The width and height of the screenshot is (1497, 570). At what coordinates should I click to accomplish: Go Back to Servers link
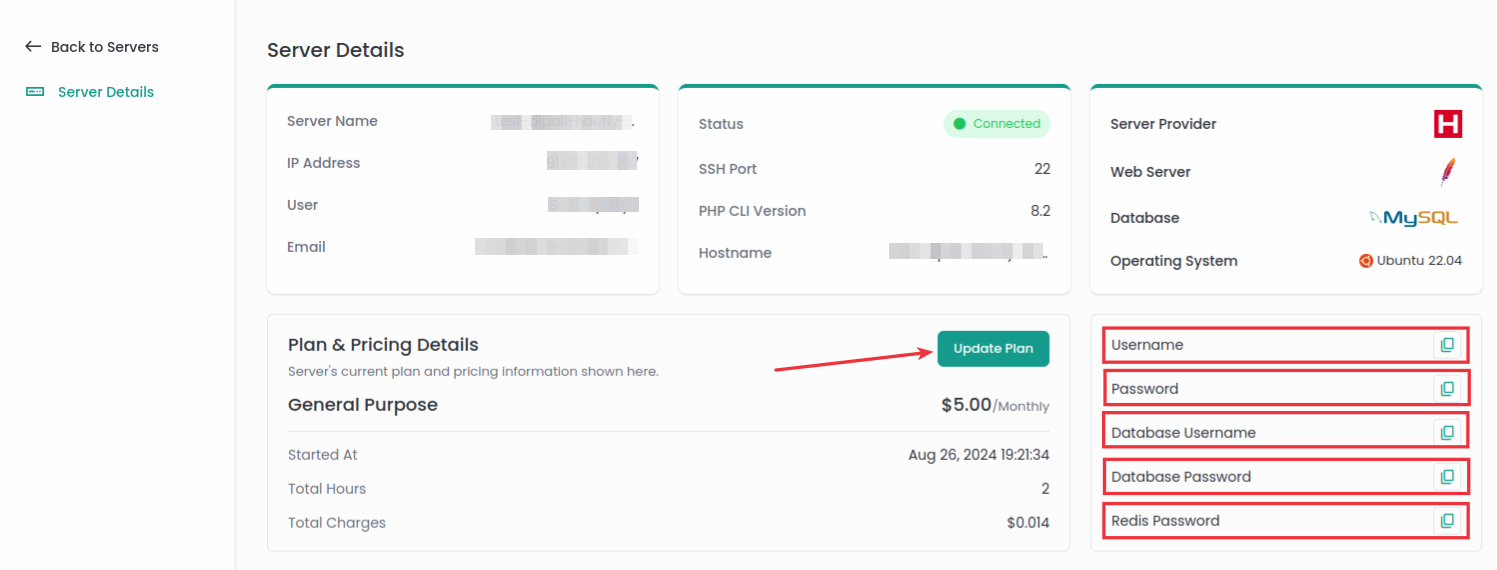(x=92, y=47)
